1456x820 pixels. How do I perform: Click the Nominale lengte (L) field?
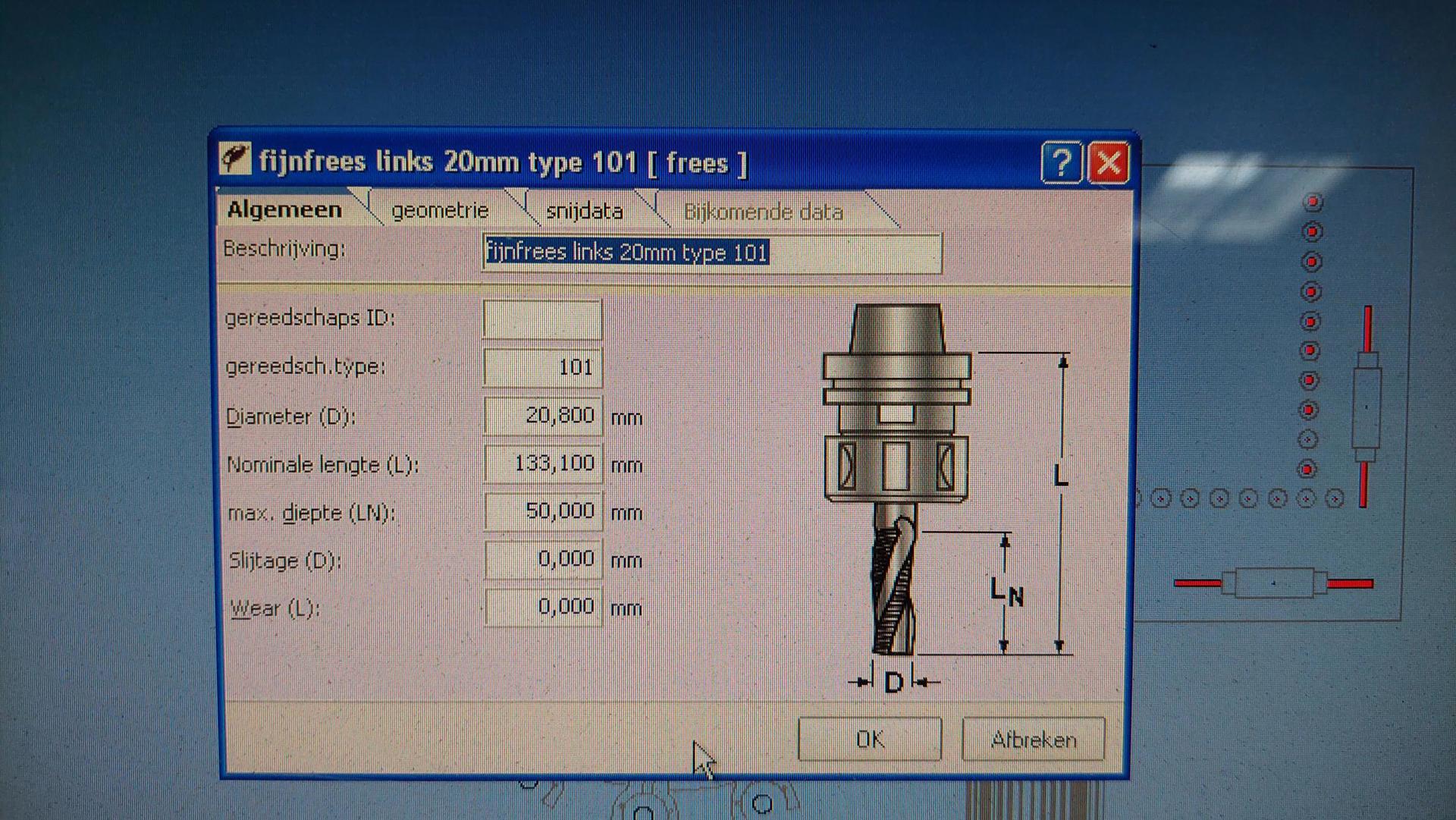click(x=542, y=463)
